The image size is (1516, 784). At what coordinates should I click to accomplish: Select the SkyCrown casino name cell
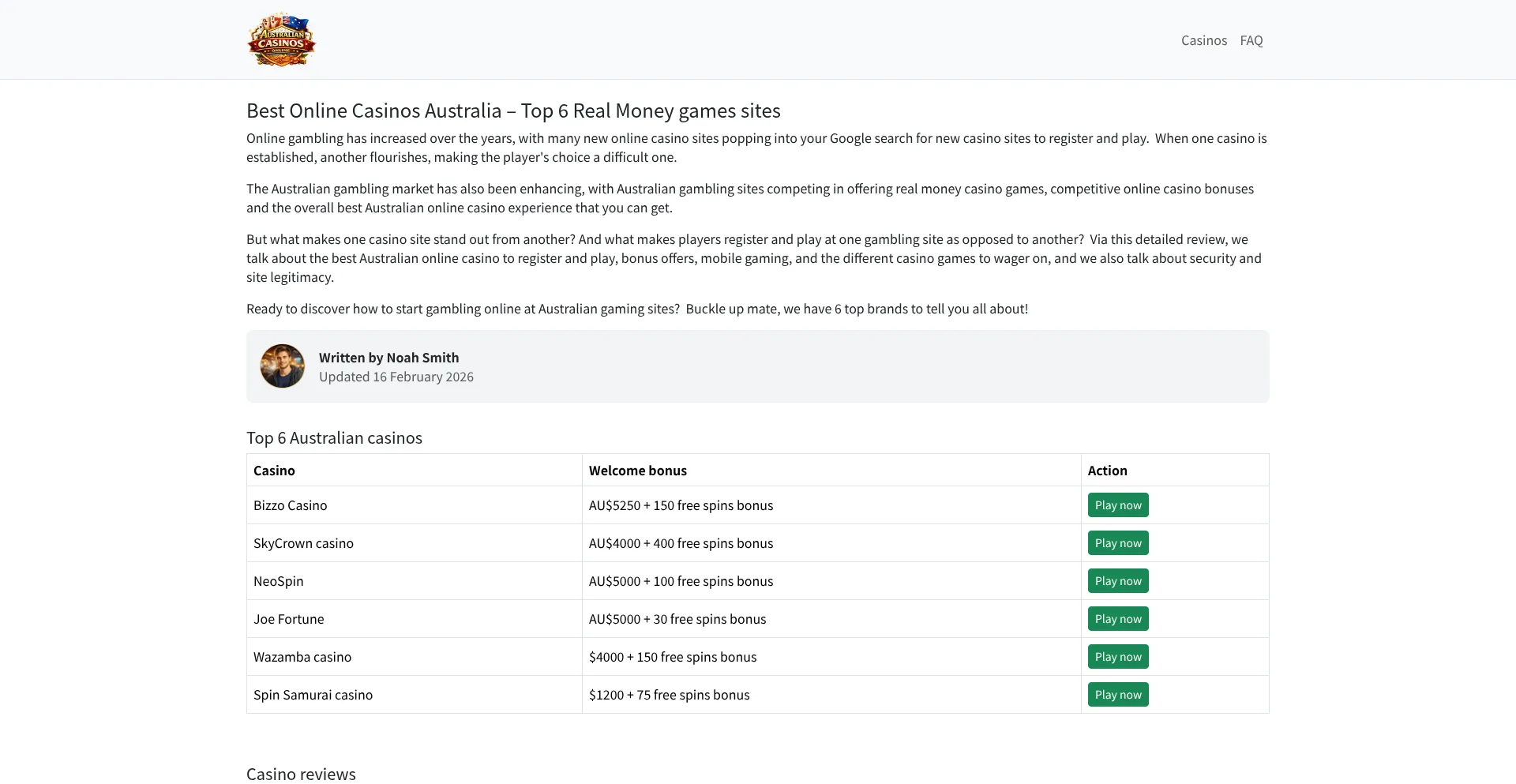(x=415, y=543)
